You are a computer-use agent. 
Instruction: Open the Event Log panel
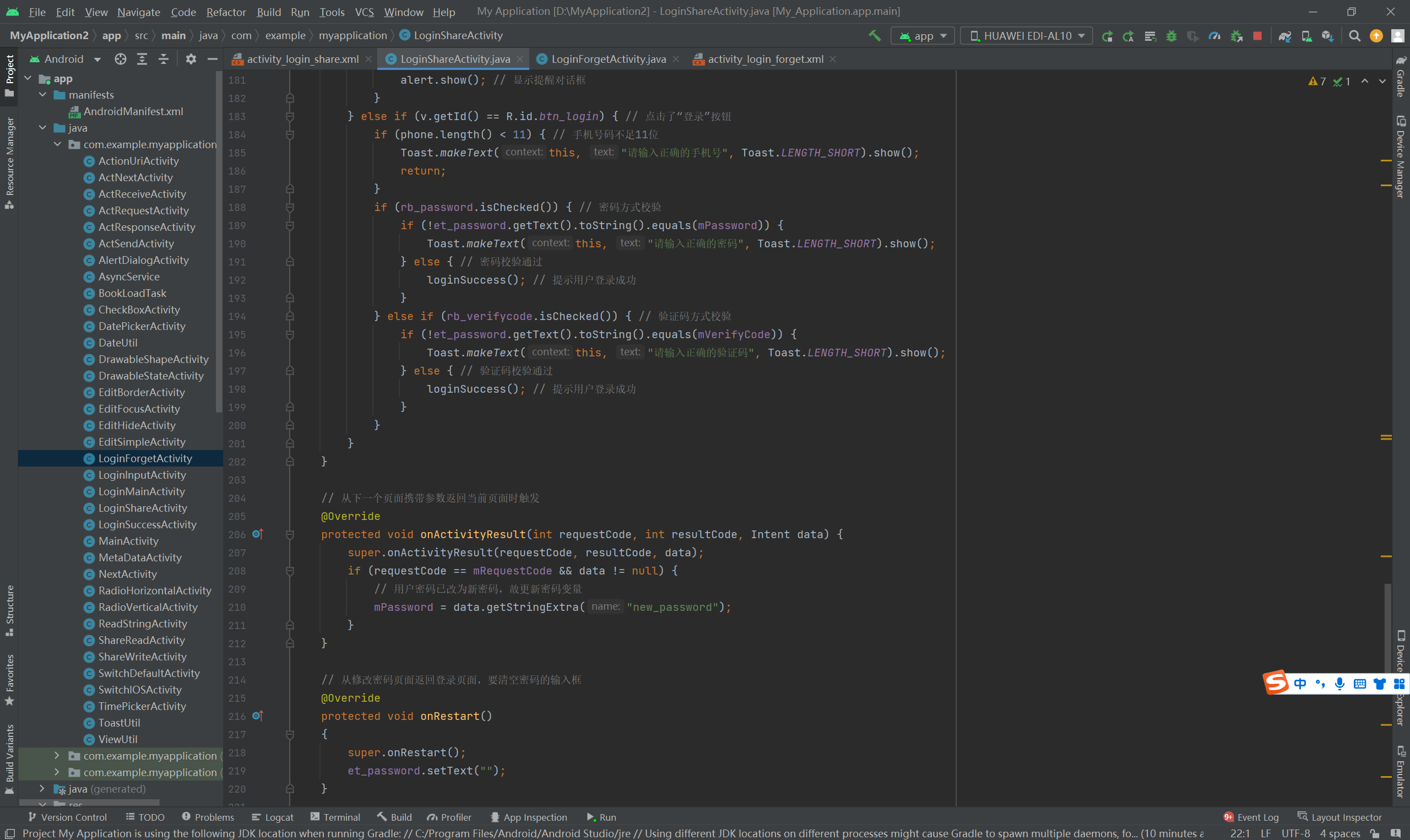coord(1251,817)
